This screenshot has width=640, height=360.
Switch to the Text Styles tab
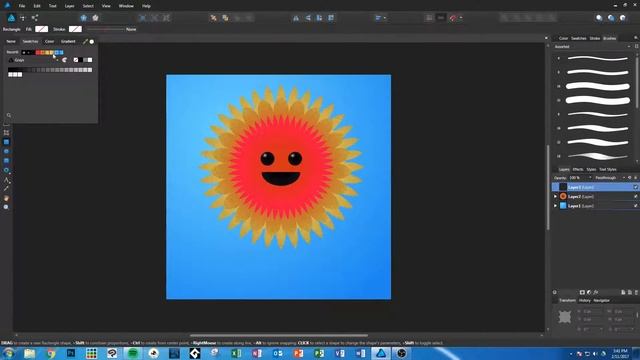pos(608,169)
